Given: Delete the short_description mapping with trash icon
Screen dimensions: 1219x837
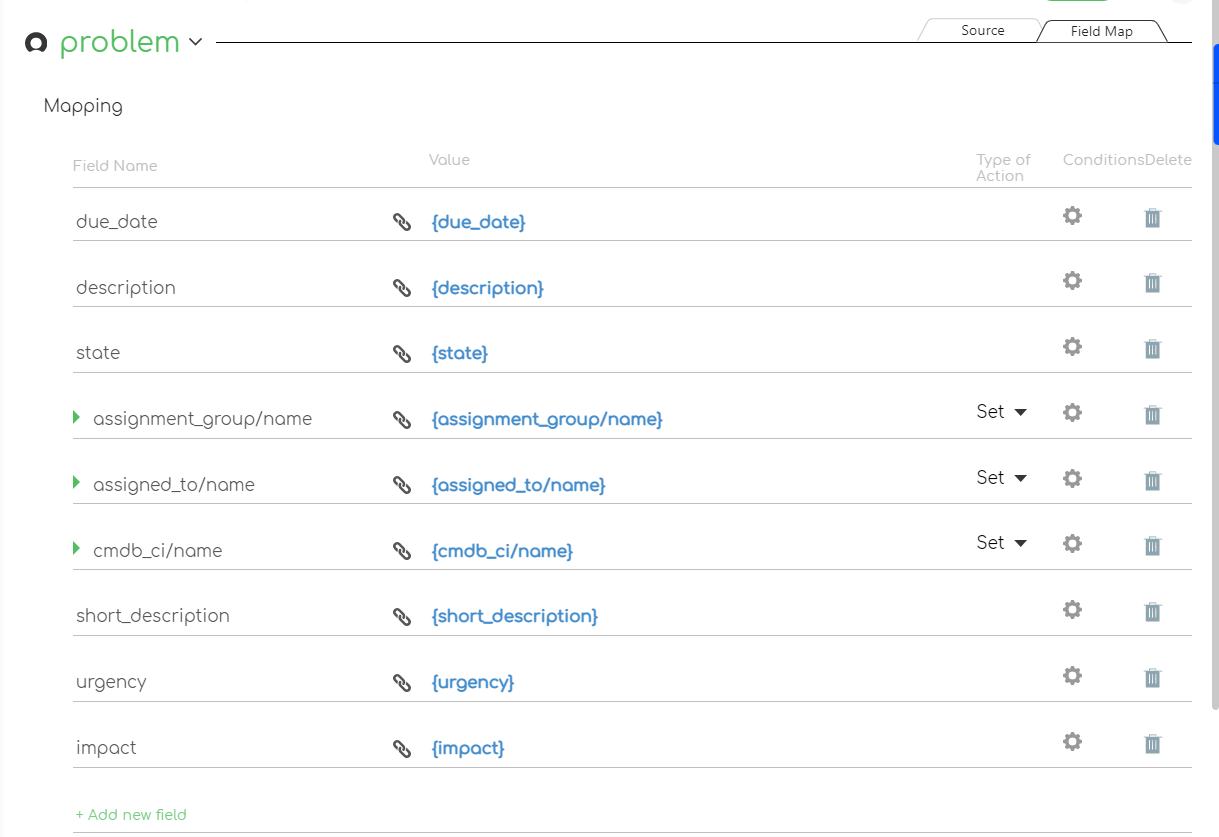Looking at the screenshot, I should (1152, 611).
